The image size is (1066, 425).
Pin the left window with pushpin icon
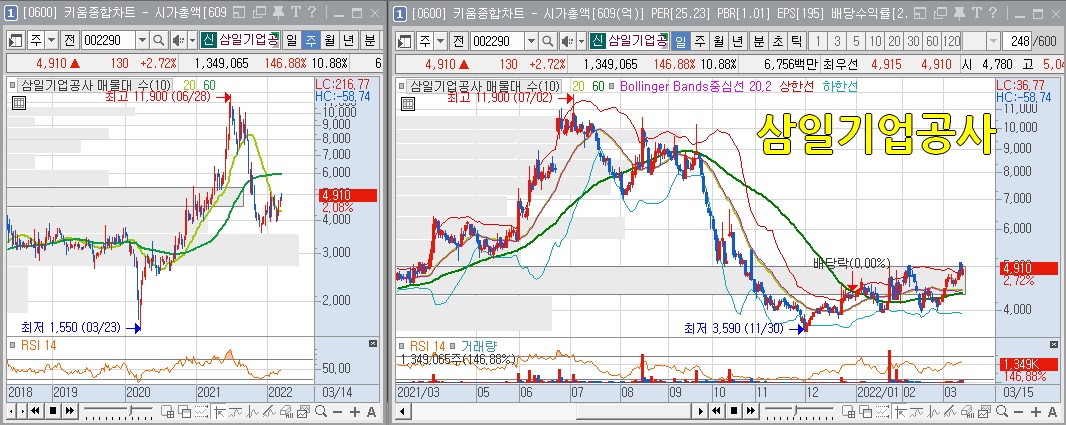(278, 12)
